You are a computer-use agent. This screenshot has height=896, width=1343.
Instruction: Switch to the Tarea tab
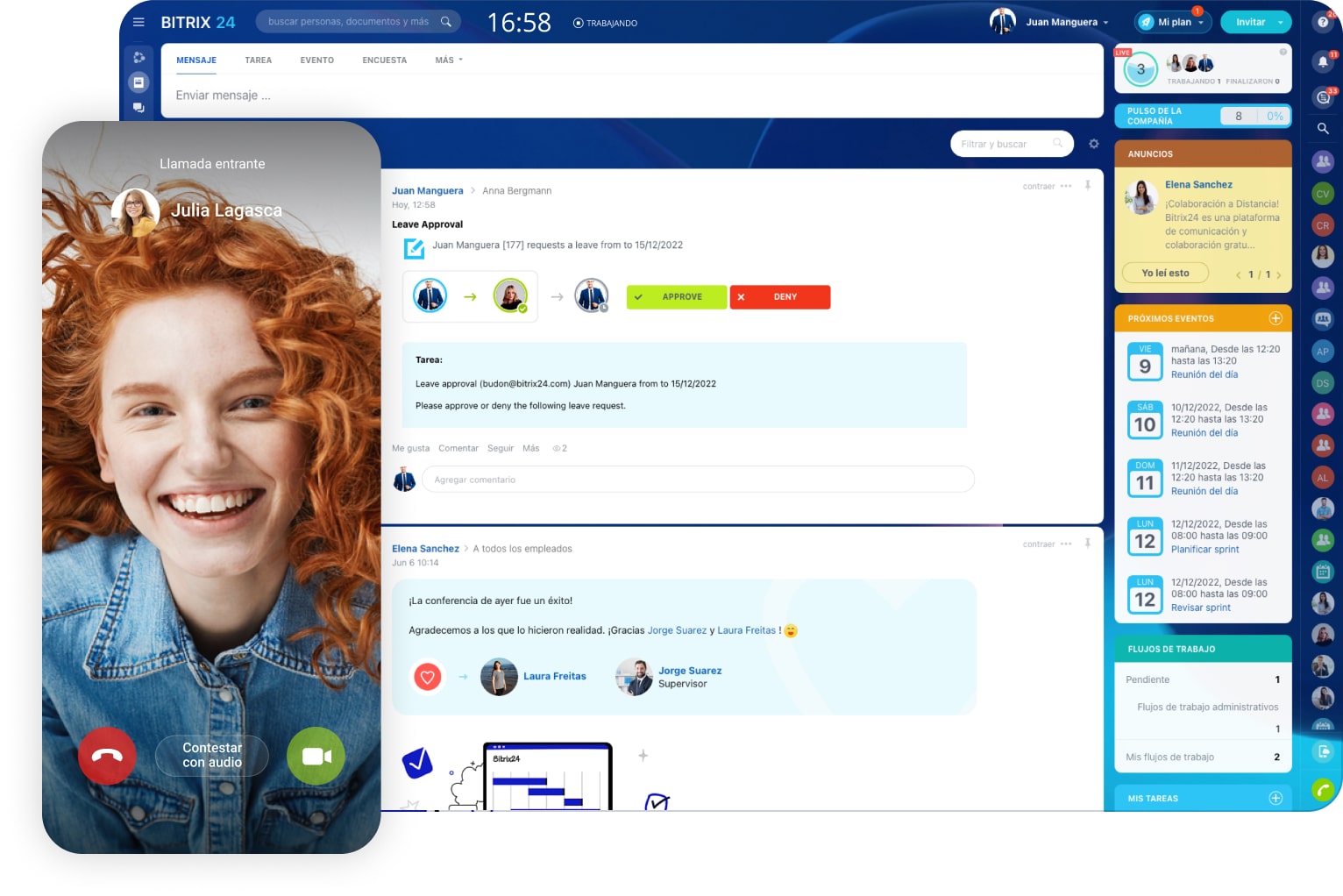(x=258, y=60)
